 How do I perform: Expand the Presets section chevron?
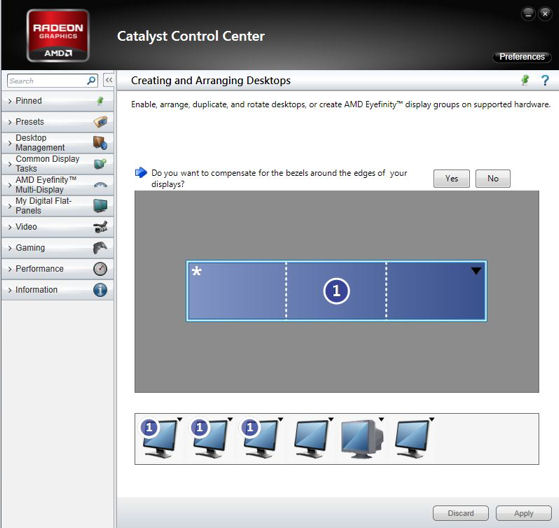coord(10,122)
